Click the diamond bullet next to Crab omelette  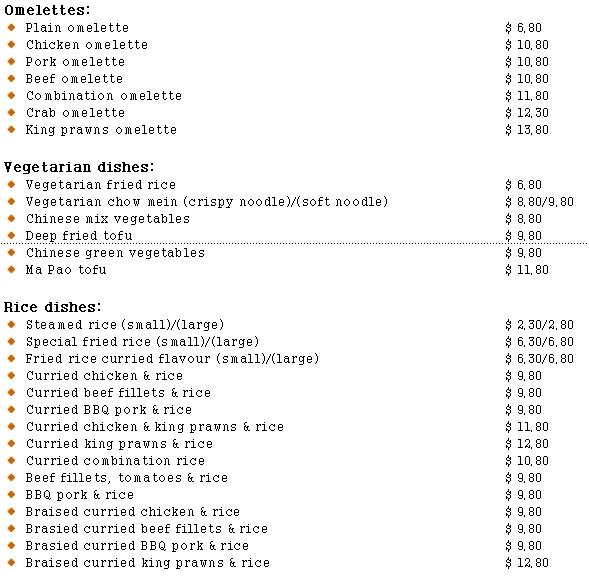12,112
